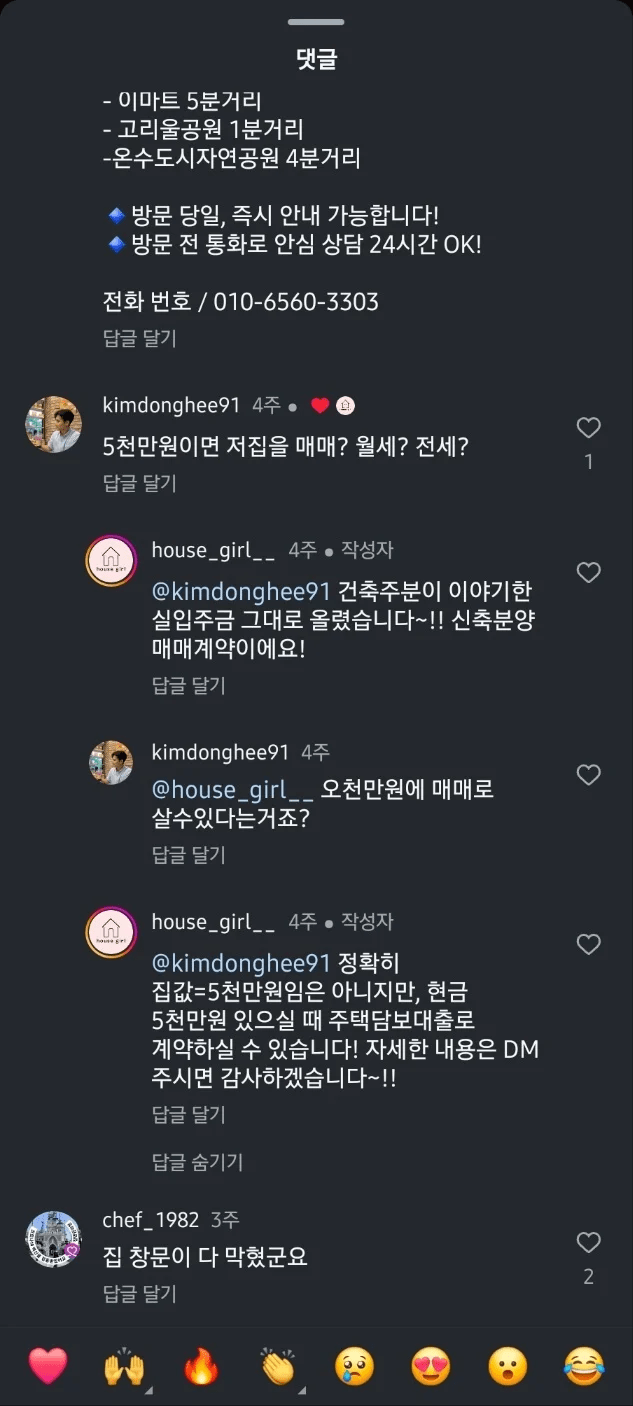Viewport: 633px width, 1406px height.
Task: Send the crying face emoji
Action: pos(355,1366)
